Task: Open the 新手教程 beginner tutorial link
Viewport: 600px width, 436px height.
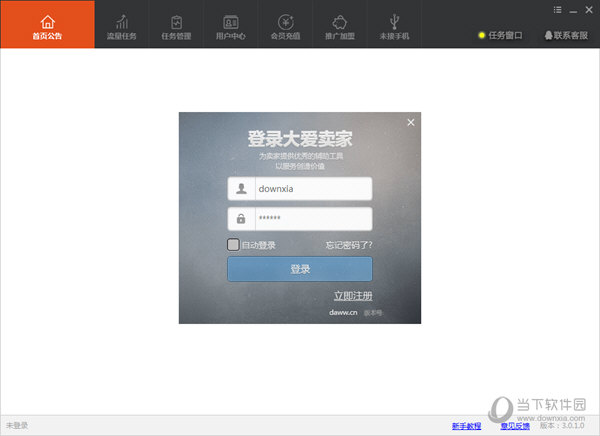Action: click(466, 426)
